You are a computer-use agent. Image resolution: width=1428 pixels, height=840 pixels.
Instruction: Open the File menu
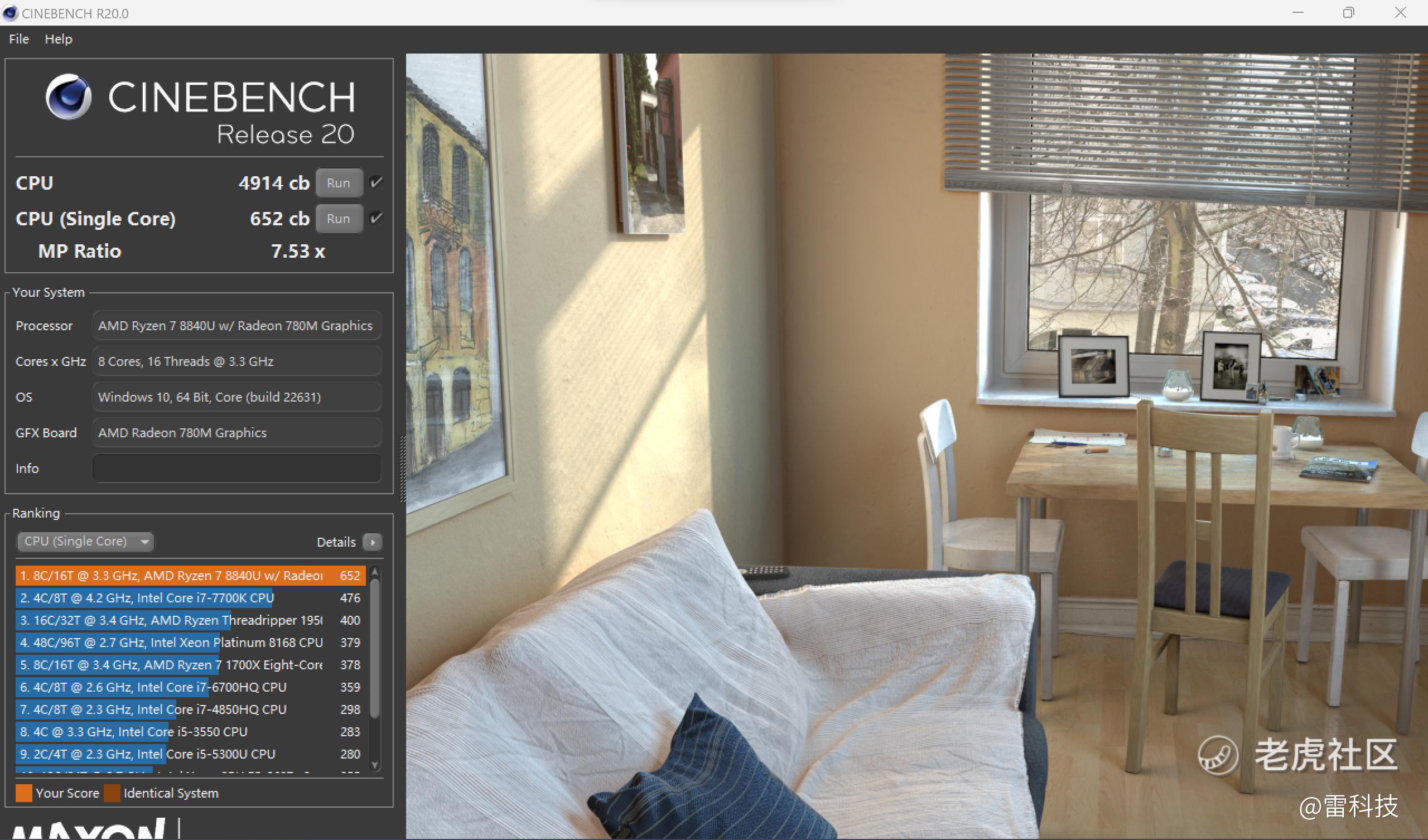pyautogui.click(x=19, y=39)
